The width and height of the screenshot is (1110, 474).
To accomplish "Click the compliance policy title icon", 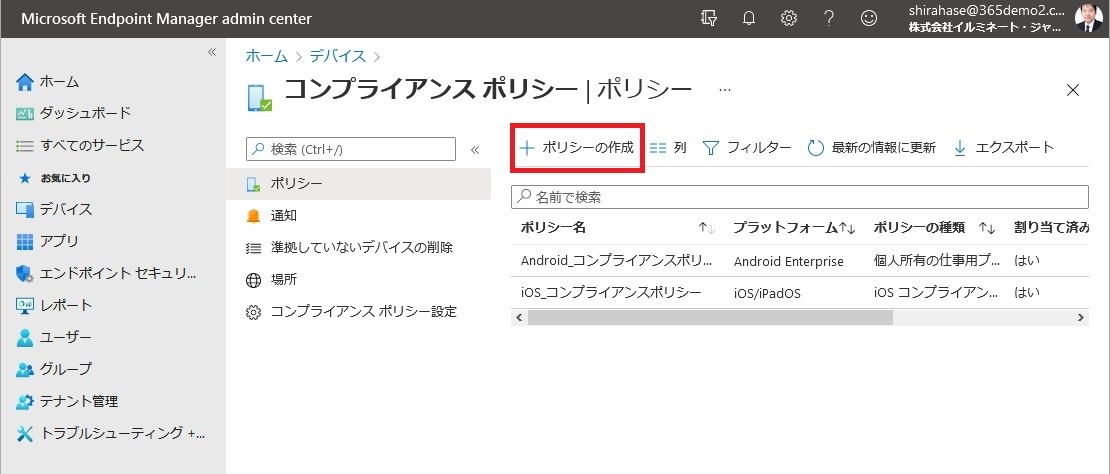I will click(x=260, y=98).
